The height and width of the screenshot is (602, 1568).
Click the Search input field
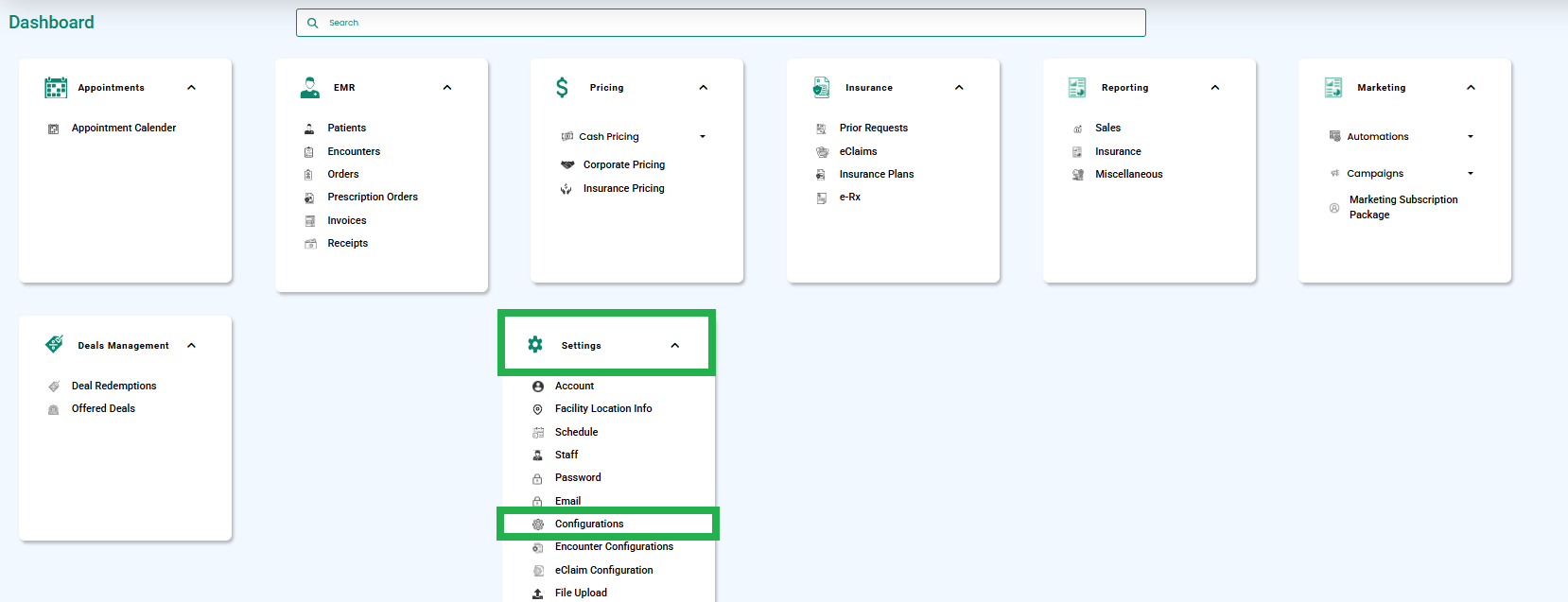[721, 23]
